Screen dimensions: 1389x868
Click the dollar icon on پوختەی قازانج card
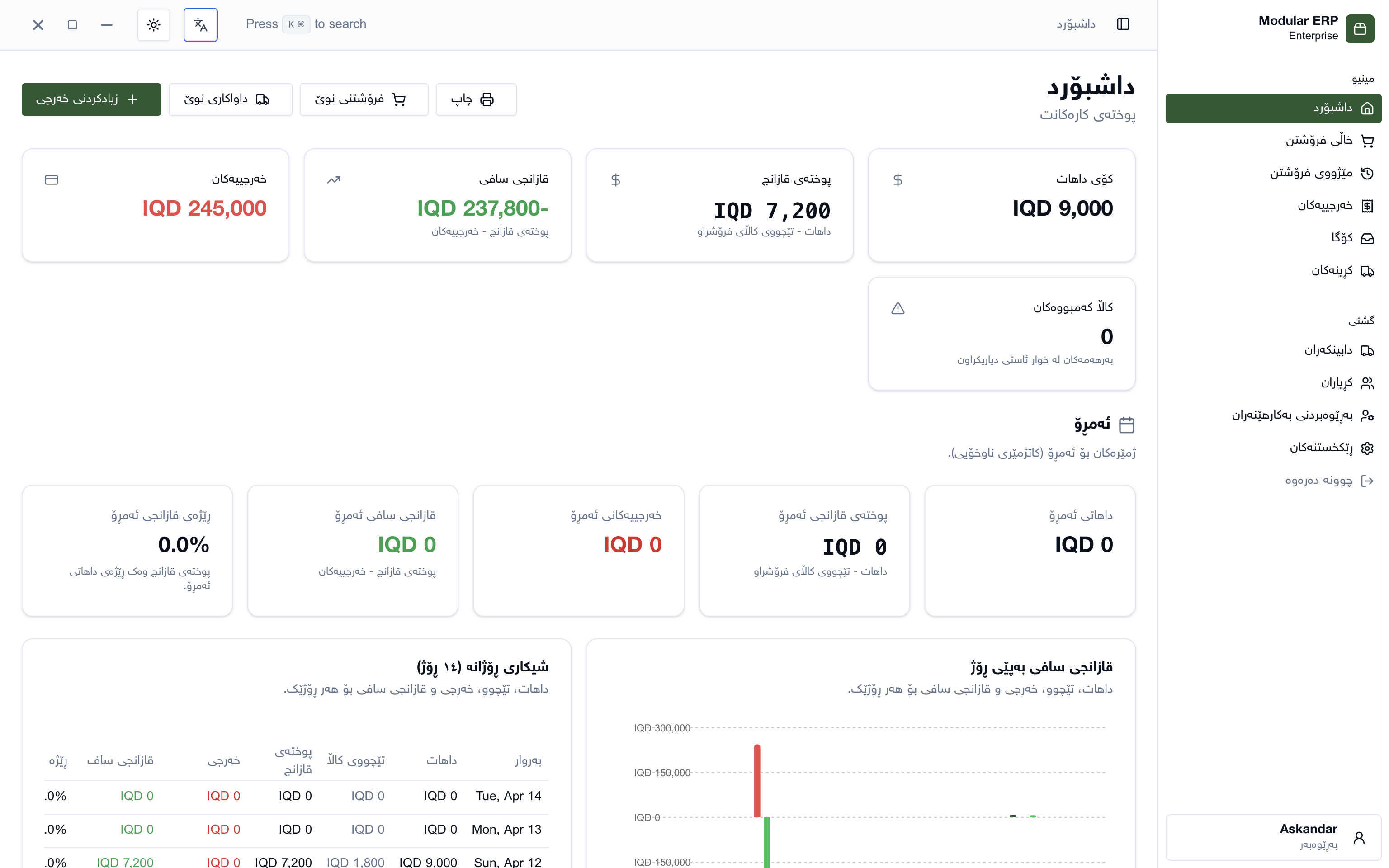pos(615,179)
